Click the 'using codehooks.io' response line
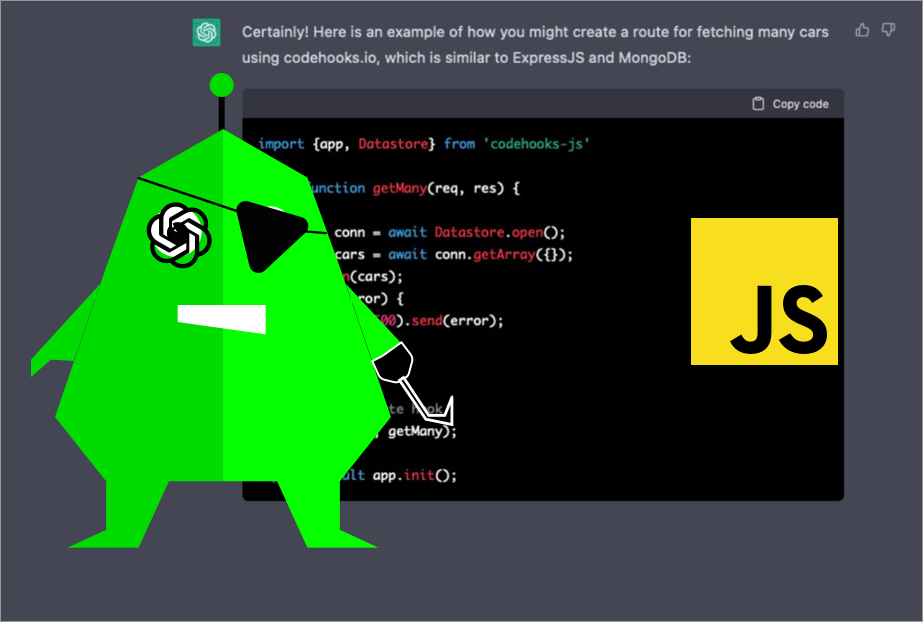This screenshot has height=622, width=923. (466, 58)
